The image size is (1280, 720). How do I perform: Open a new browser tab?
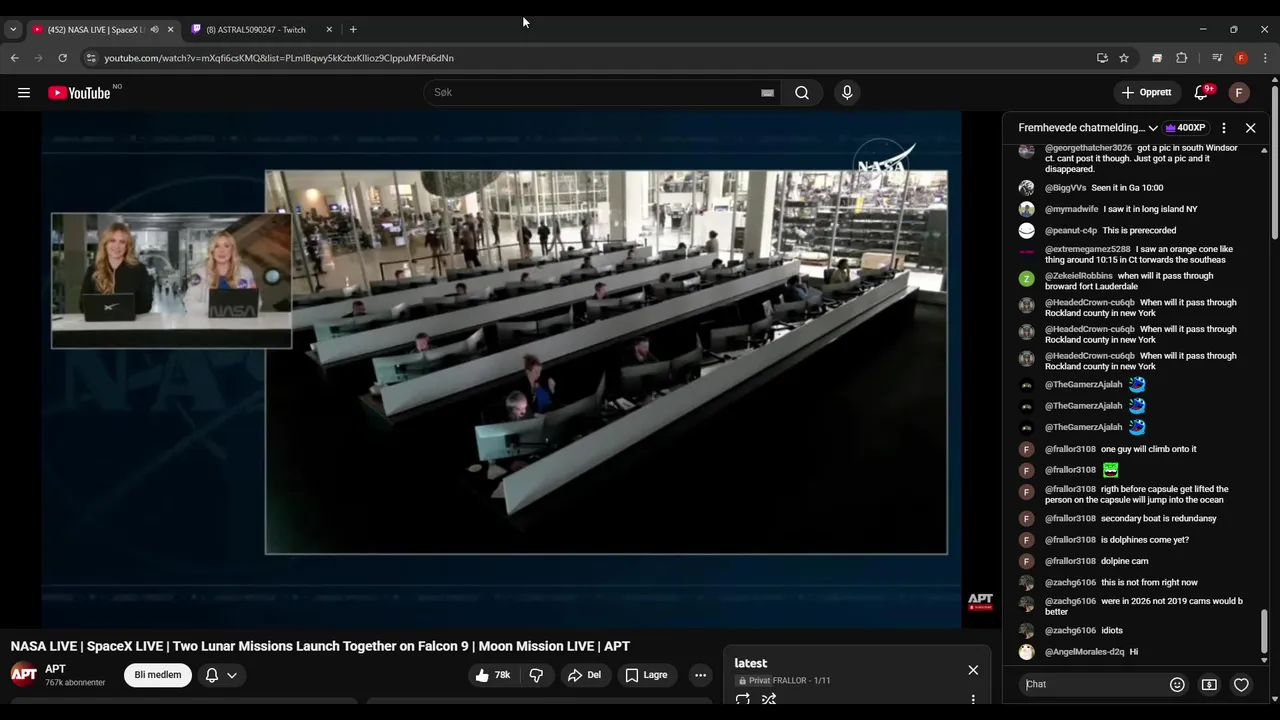(x=353, y=29)
